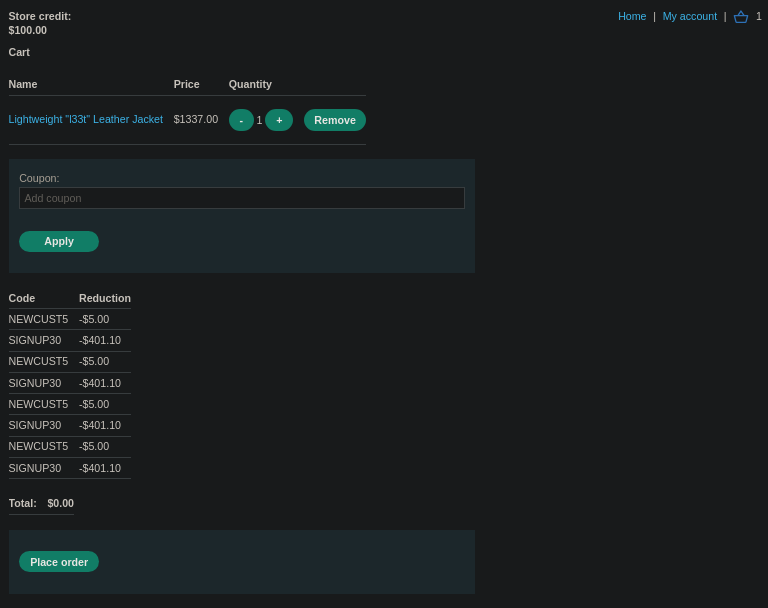This screenshot has height=608, width=768.
Task: Click the Price column header
Action: pos(187,84)
